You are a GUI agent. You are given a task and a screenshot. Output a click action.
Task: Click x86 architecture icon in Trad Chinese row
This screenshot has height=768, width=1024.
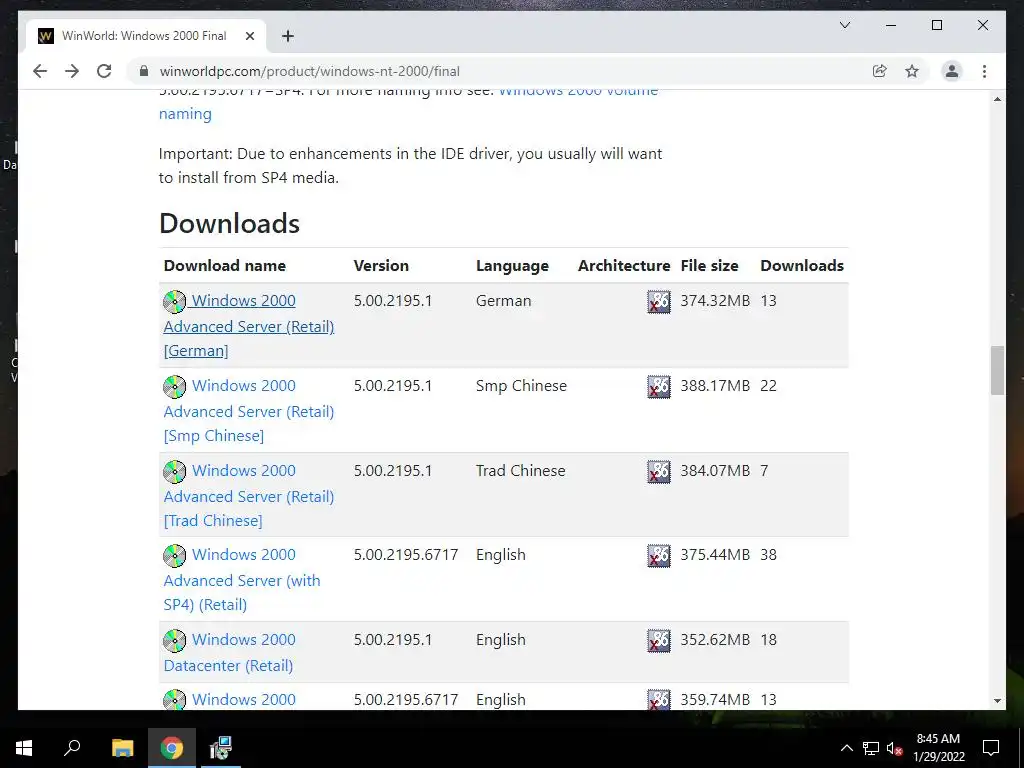click(659, 472)
